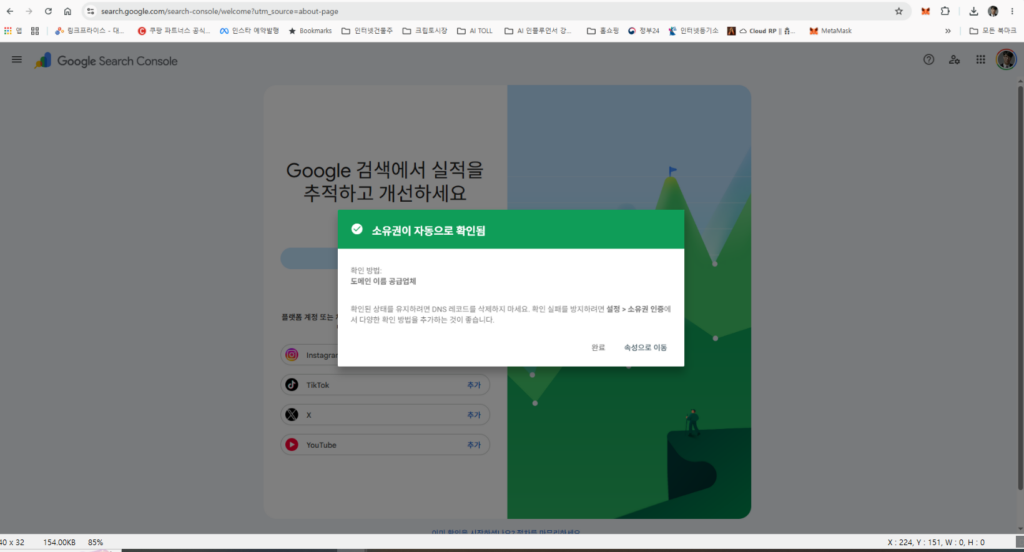The width and height of the screenshot is (1024, 552).
Task: Open the browser extensions puzzle menu
Action: pos(945,11)
